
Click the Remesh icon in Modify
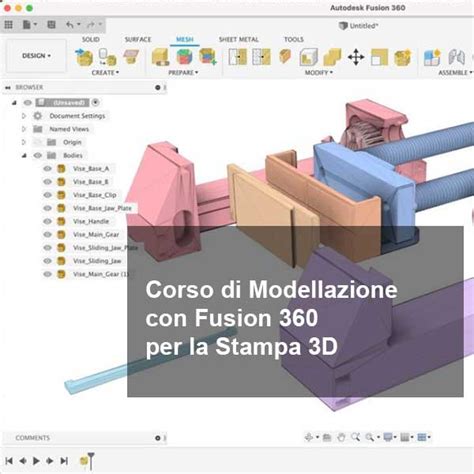click(x=237, y=57)
